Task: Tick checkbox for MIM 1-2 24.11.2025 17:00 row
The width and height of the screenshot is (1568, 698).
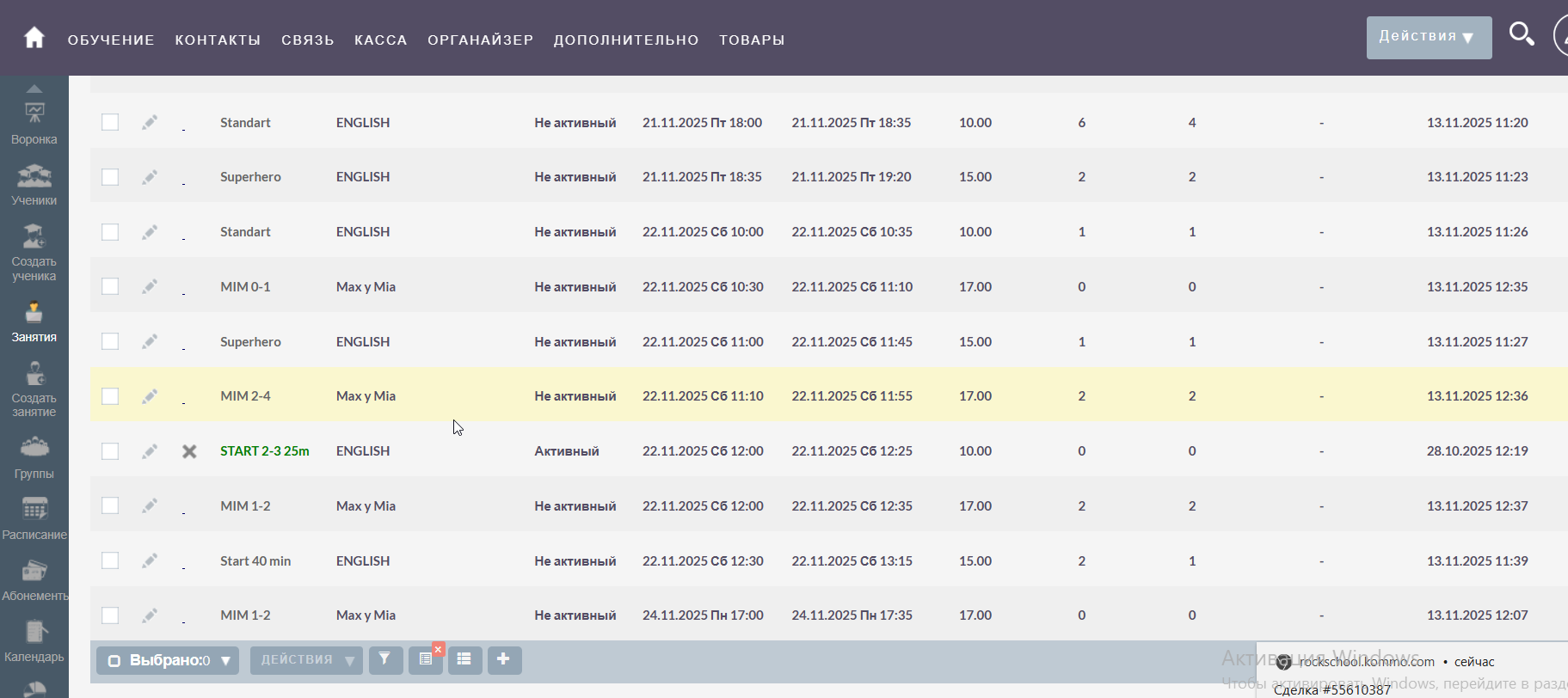Action: [110, 615]
